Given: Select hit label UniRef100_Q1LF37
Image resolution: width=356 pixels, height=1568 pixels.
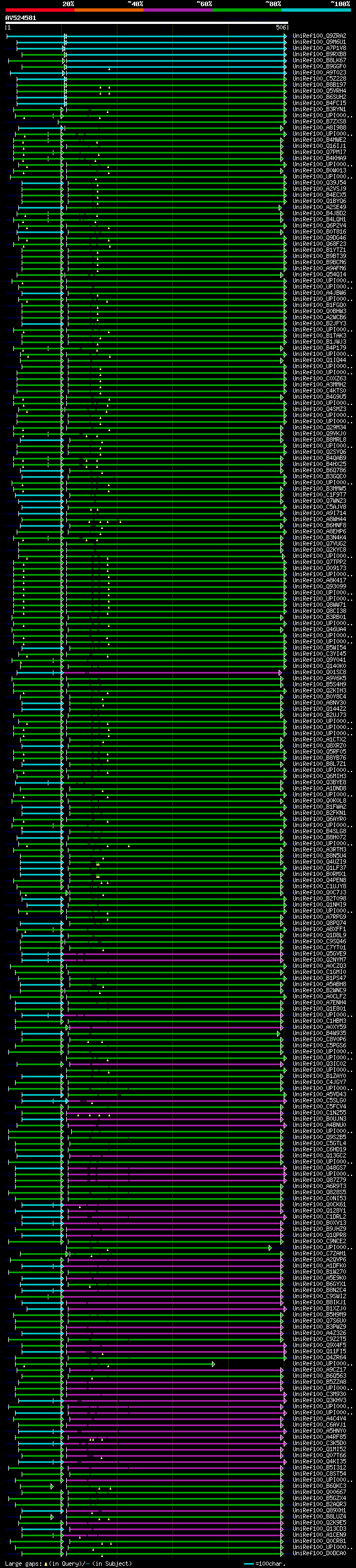Looking at the screenshot, I should tap(319, 867).
